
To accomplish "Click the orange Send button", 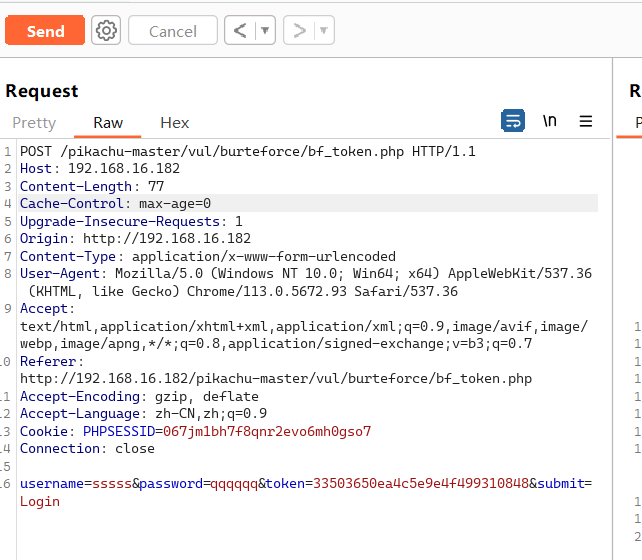I will tap(45, 30).
